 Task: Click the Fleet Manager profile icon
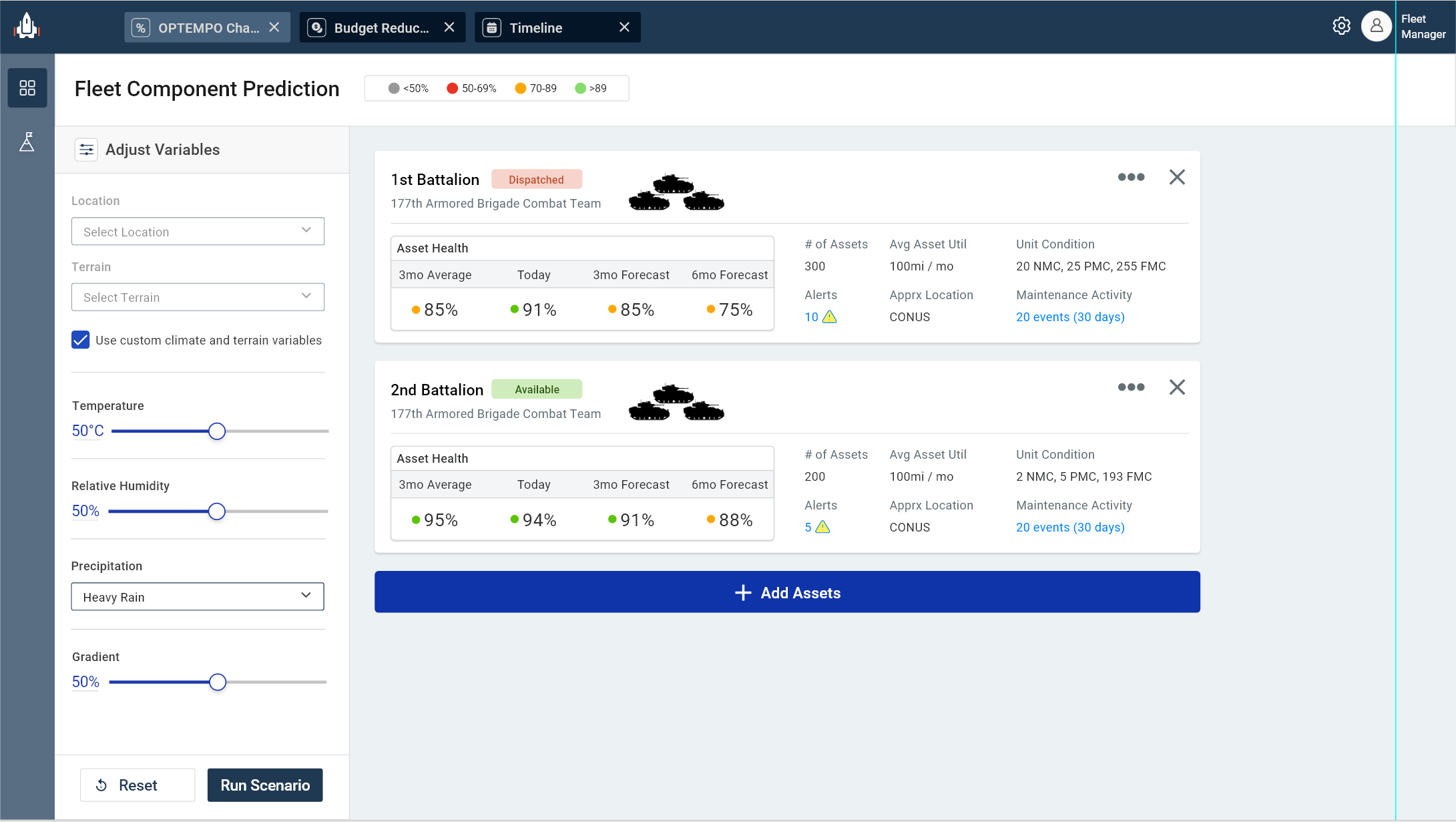click(x=1377, y=26)
